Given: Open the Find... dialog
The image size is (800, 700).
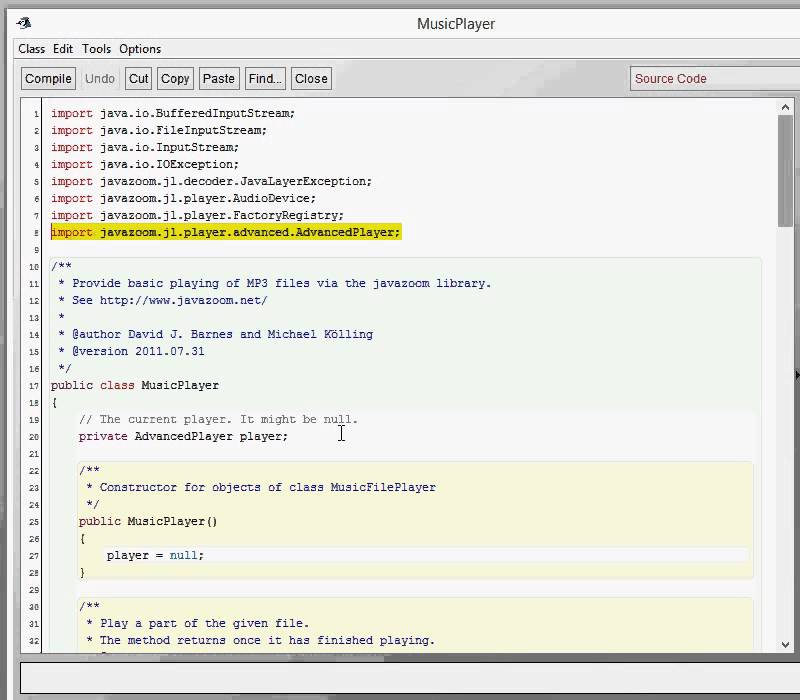Looking at the screenshot, I should [265, 79].
